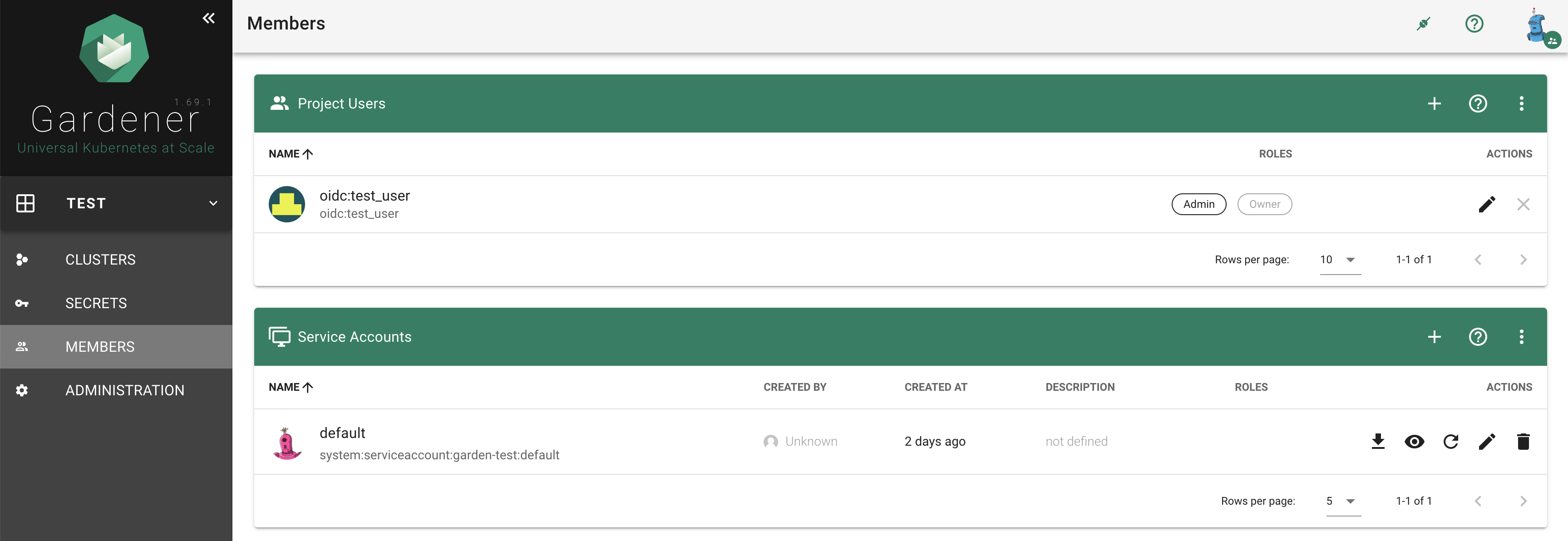Add a new Project User

(1435, 103)
